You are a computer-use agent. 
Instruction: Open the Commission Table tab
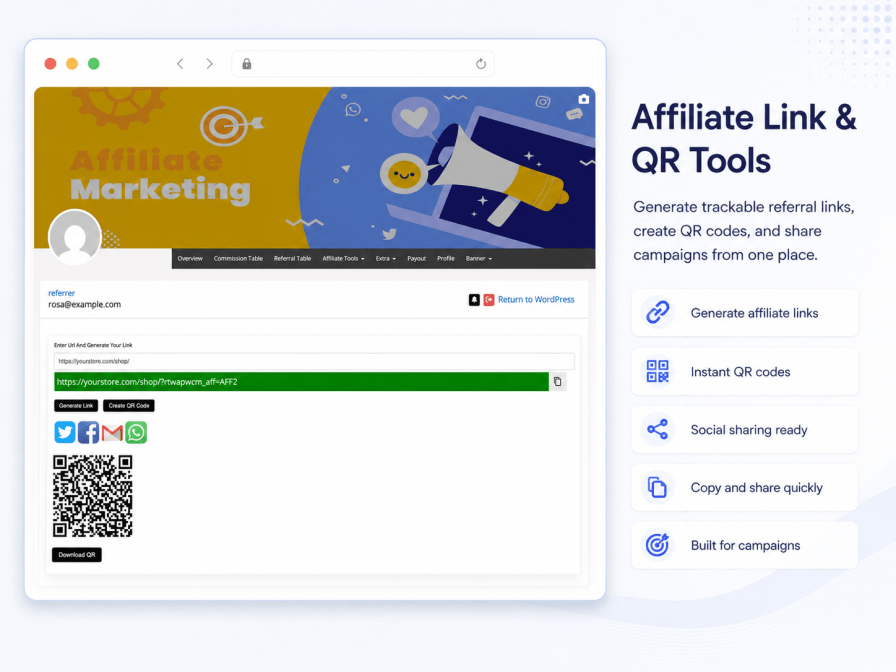238,258
